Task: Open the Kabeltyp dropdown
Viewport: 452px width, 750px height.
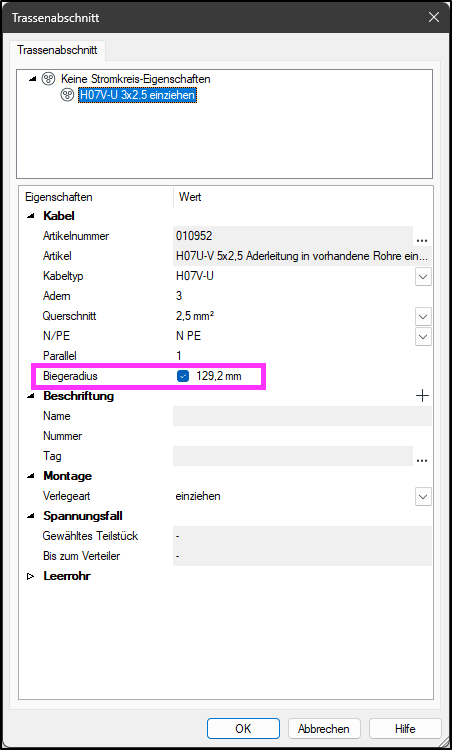Action: click(423, 276)
